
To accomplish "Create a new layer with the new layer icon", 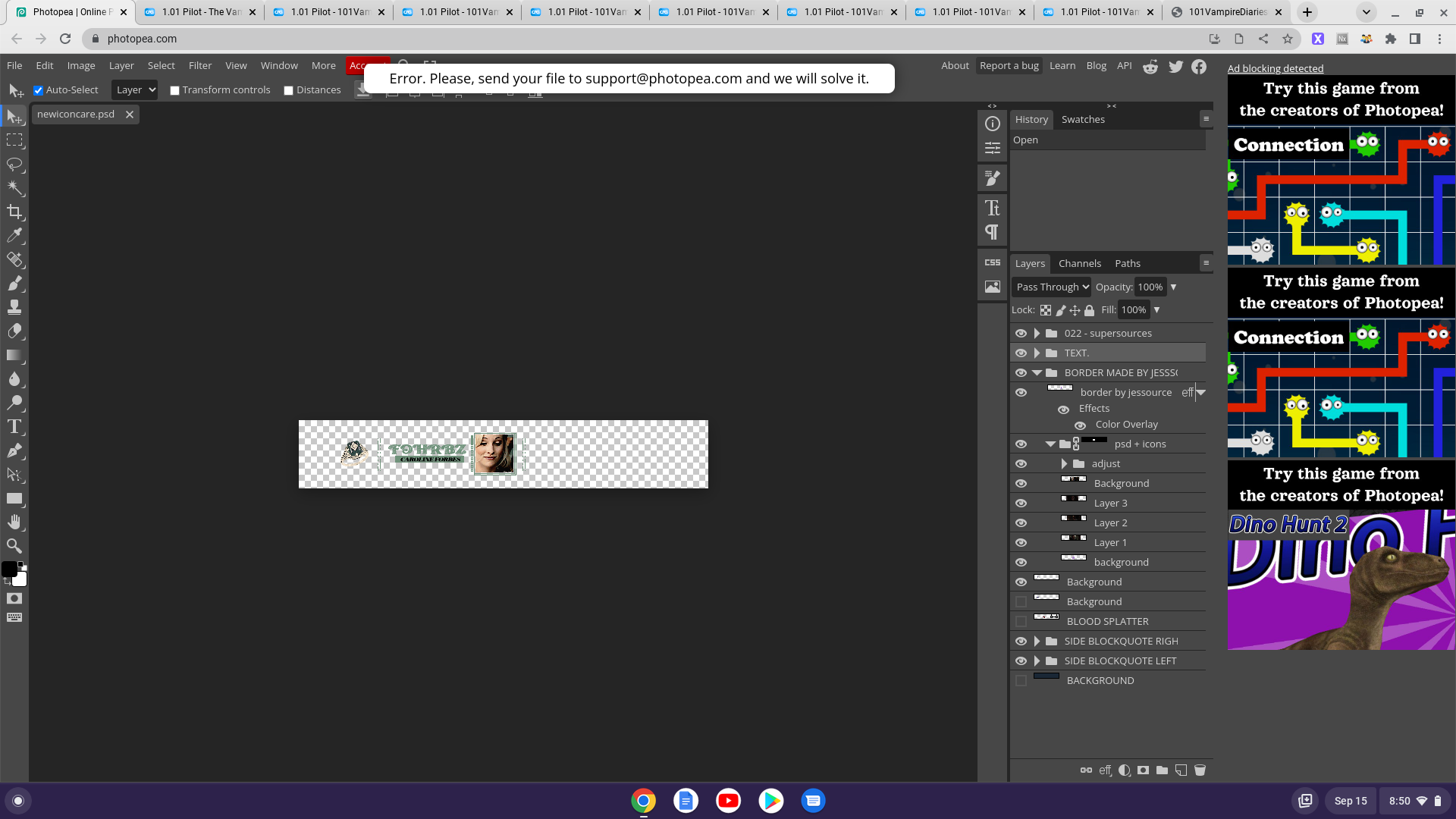I will point(1181,770).
